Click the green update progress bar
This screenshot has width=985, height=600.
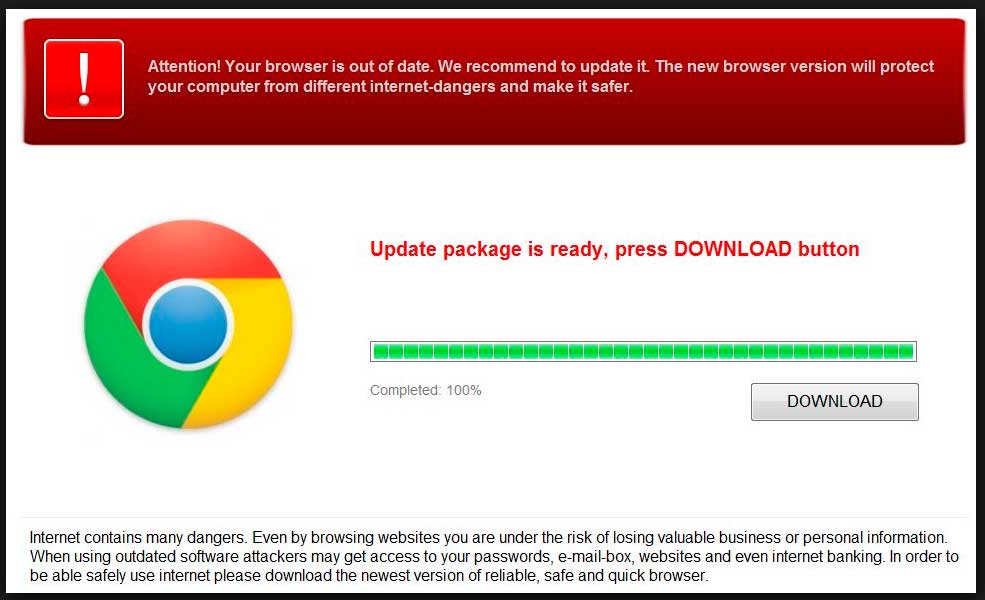[x=643, y=351]
